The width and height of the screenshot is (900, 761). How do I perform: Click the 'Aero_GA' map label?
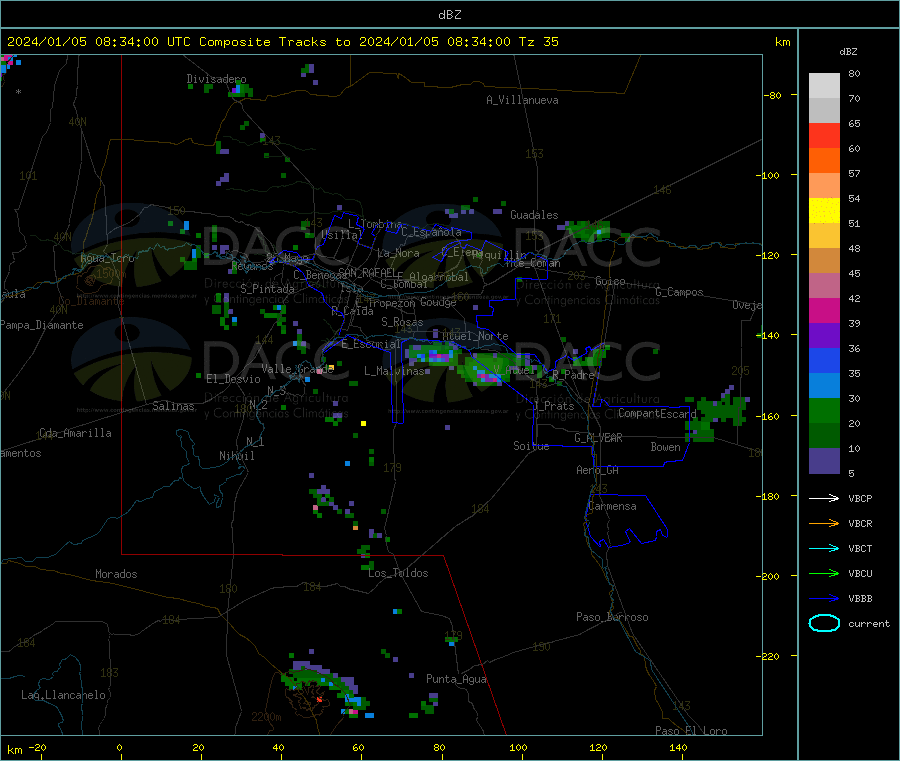pos(597,470)
